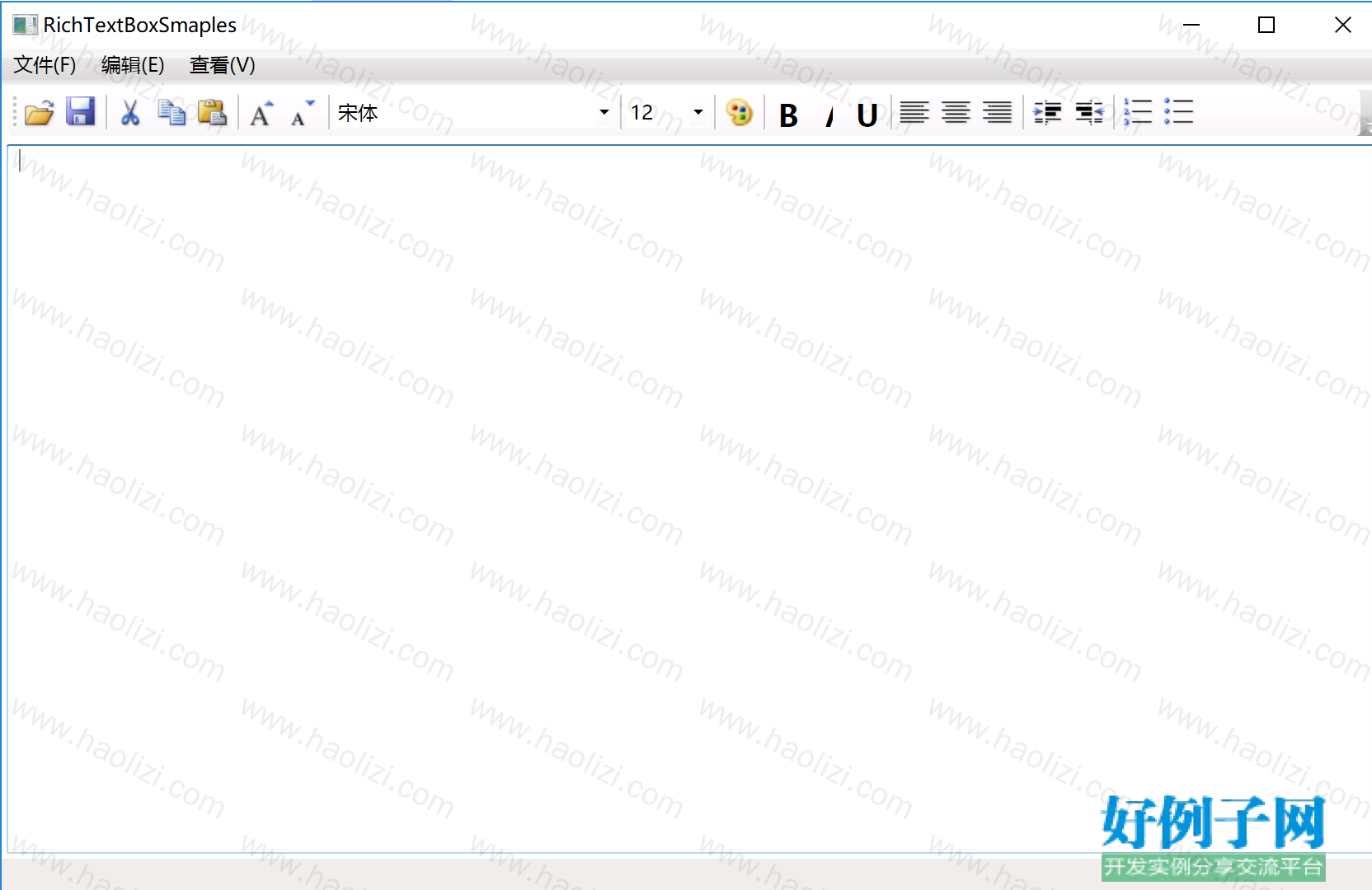Screen dimensions: 1372x890
Task: Click the RichTextBoxSmaples app icon in title bar
Action: 25,25
